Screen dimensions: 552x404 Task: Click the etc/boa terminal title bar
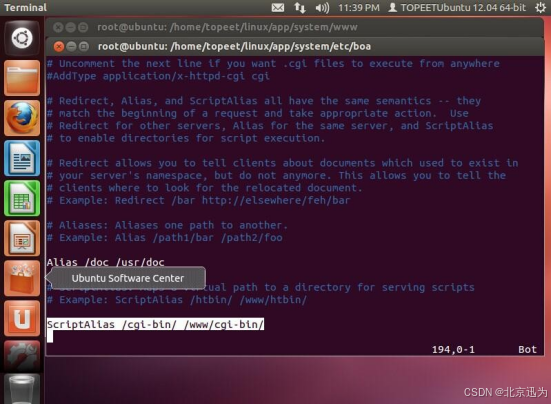coord(295,46)
